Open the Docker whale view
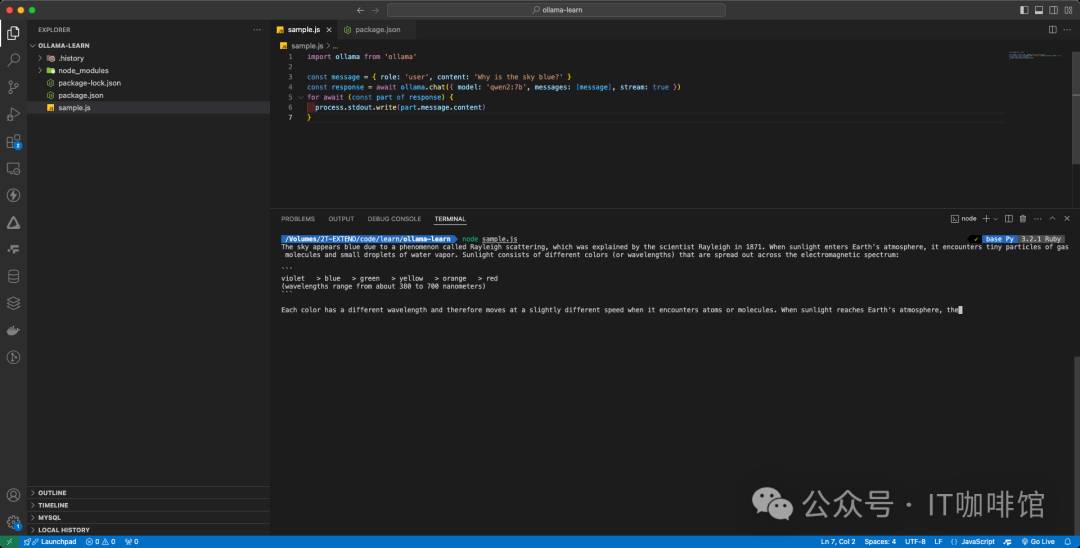1080x548 pixels. click(13, 330)
